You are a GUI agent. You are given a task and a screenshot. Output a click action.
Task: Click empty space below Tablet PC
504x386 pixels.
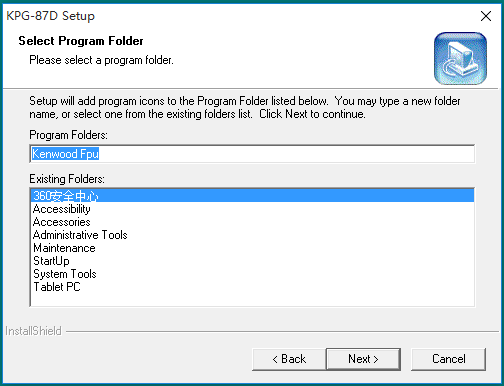[x=252, y=299]
